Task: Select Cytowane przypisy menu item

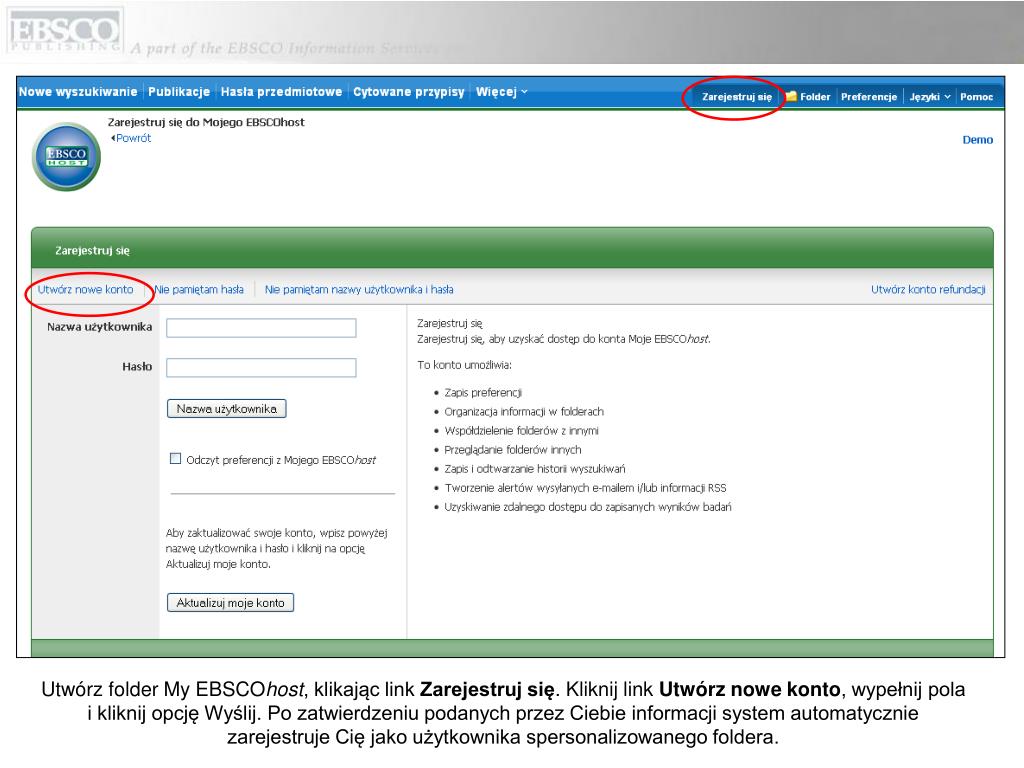Action: 409,92
